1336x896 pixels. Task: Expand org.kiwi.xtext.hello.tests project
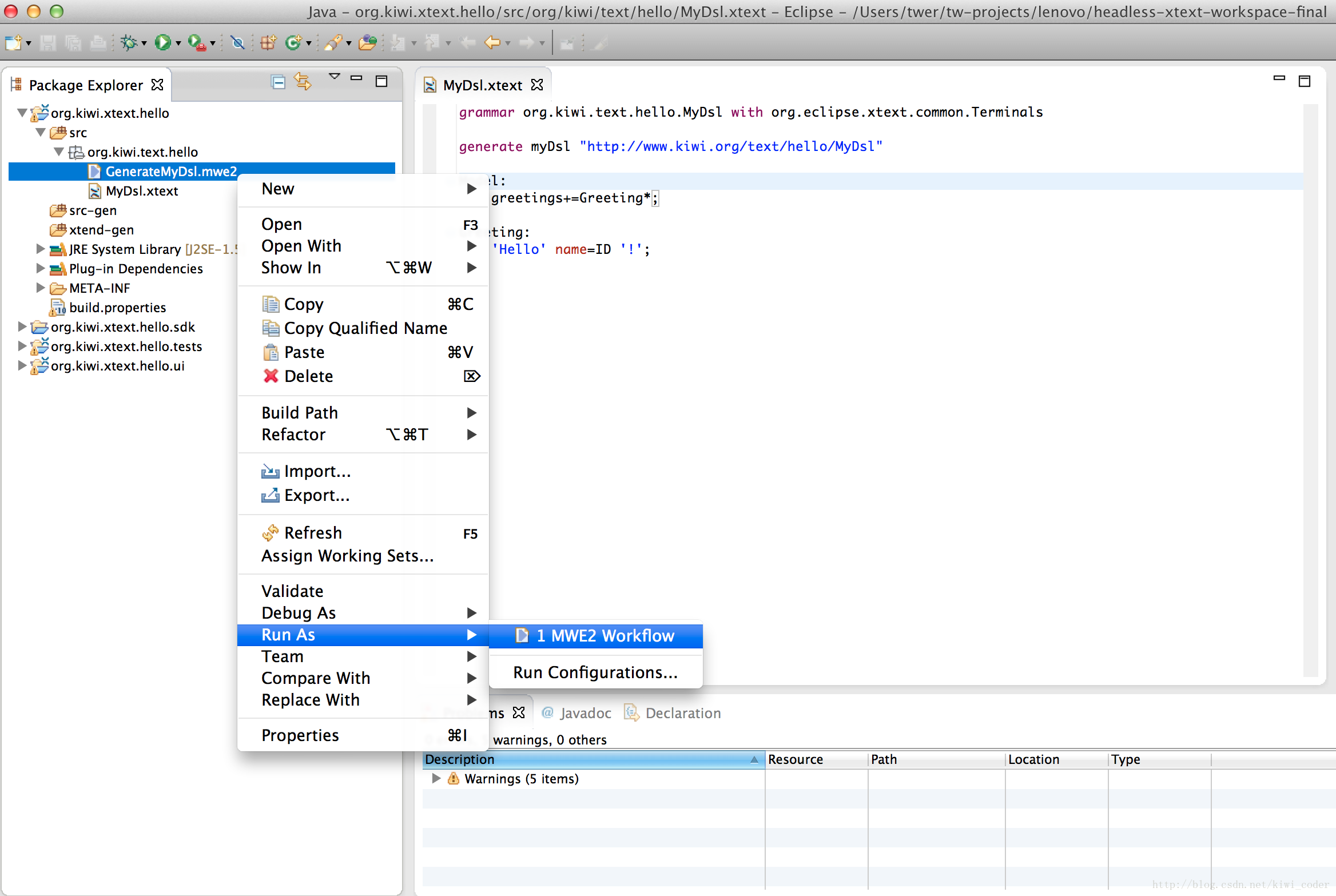point(22,347)
